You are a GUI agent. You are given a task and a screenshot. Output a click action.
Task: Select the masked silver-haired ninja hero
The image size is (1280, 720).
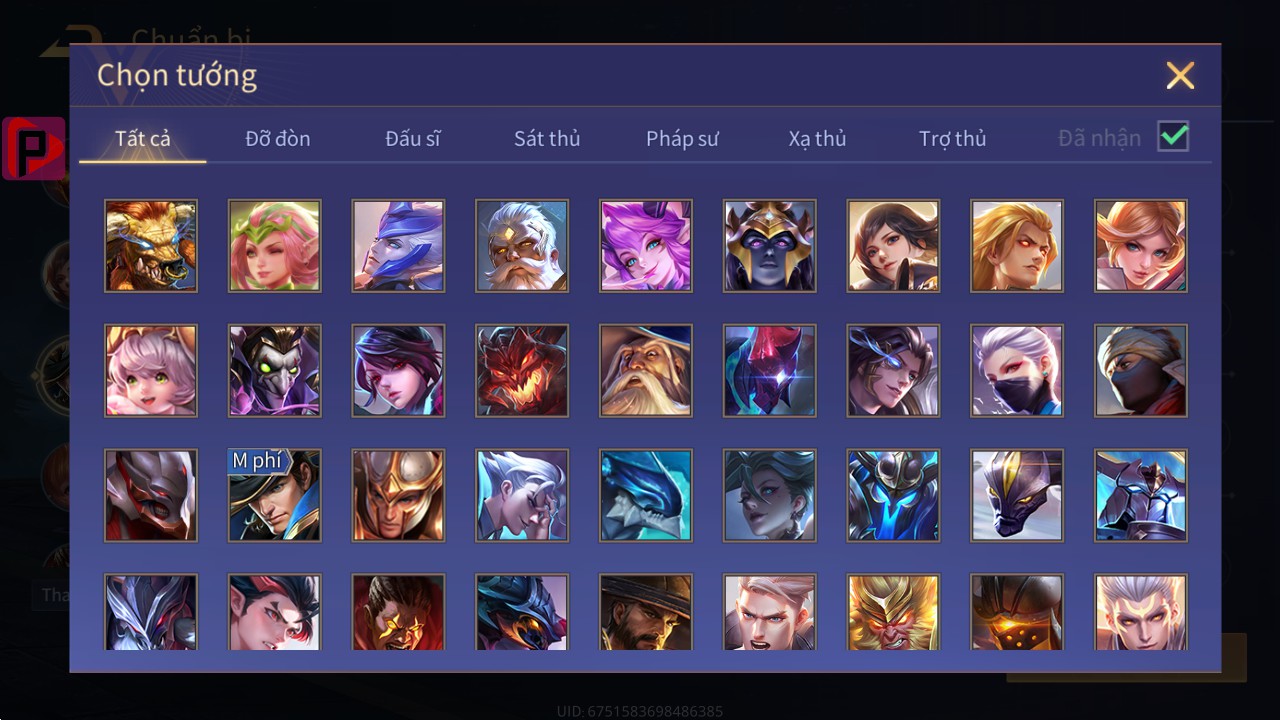1017,370
